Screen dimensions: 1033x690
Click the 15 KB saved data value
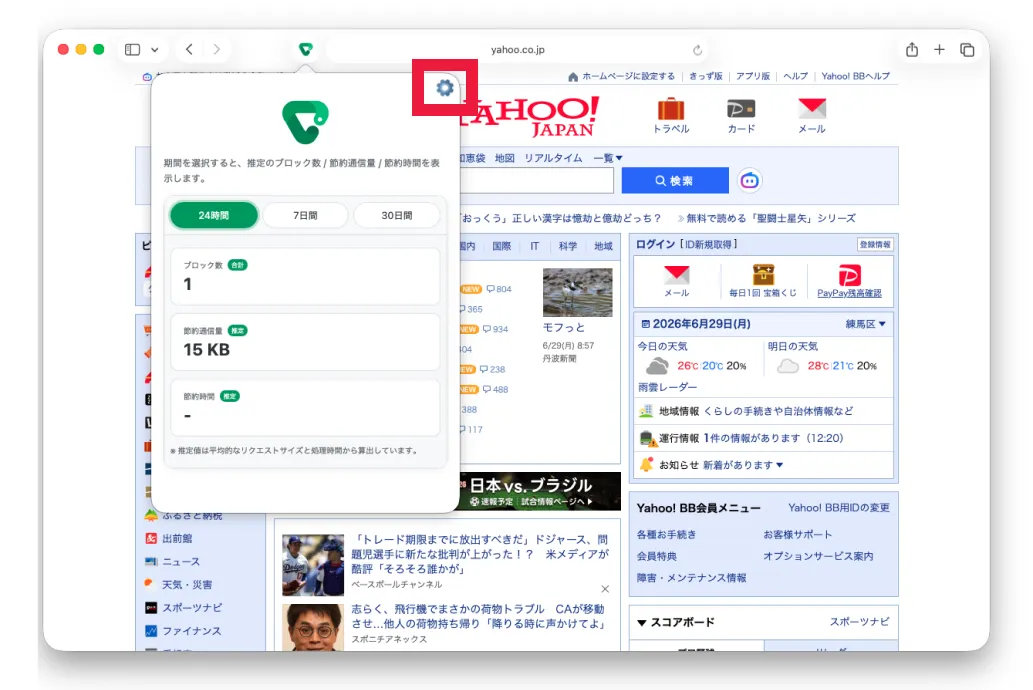(206, 350)
